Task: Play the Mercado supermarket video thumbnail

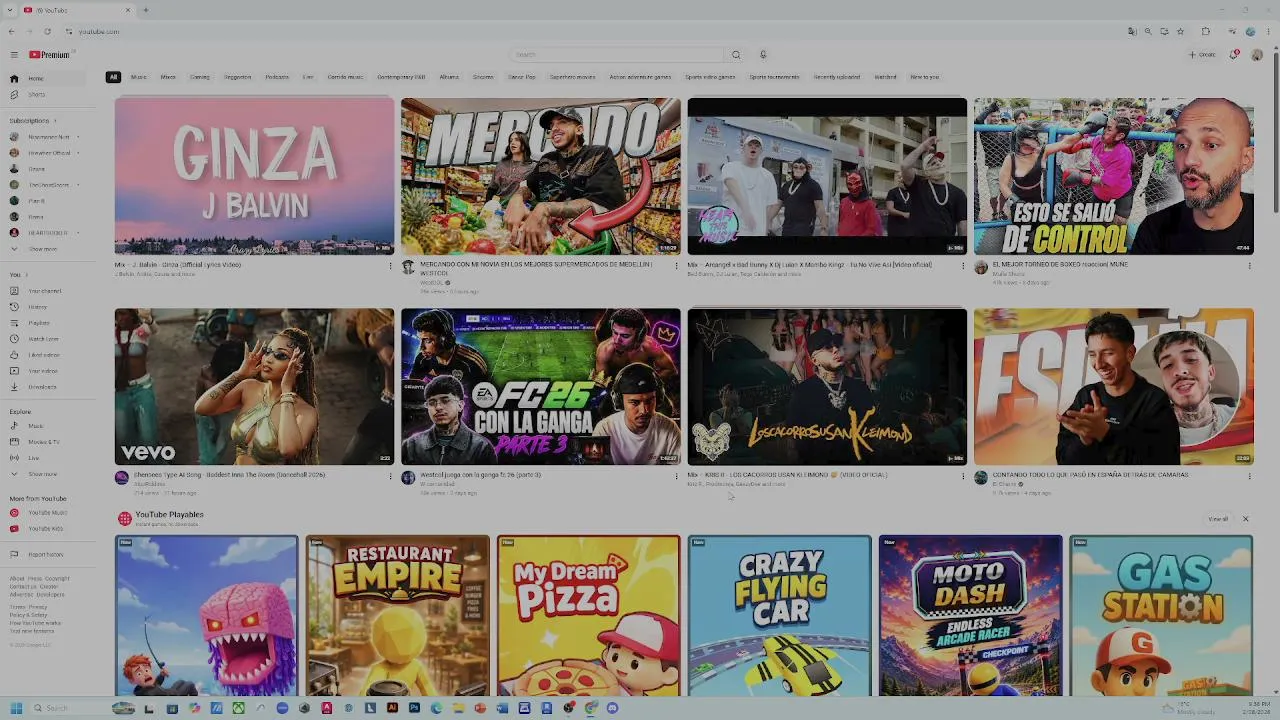Action: 540,176
